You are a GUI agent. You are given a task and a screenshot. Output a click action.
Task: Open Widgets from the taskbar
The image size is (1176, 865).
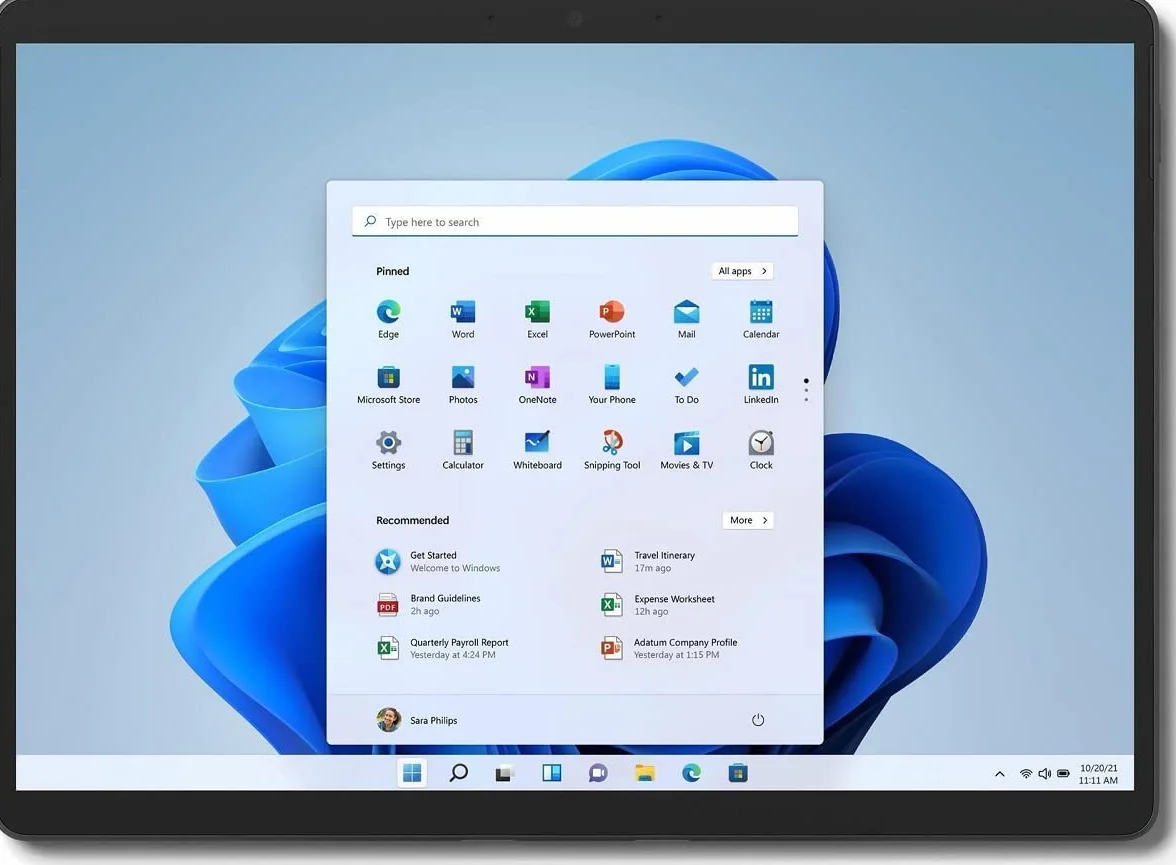pyautogui.click(x=551, y=773)
